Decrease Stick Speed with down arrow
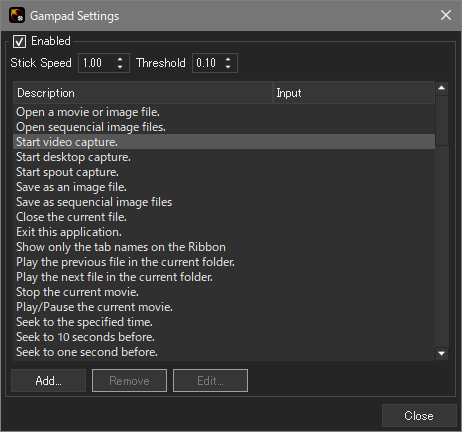This screenshot has height=432, width=462. [x=120, y=67]
